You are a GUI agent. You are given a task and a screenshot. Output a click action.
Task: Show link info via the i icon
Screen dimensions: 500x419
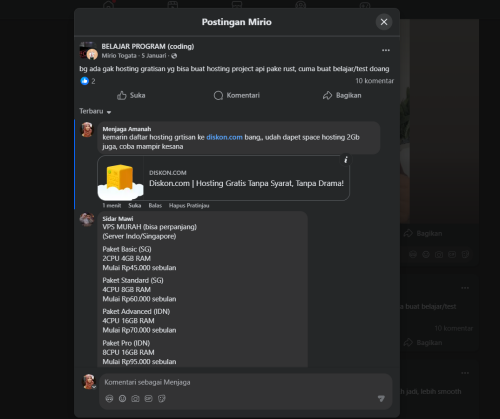[346, 160]
